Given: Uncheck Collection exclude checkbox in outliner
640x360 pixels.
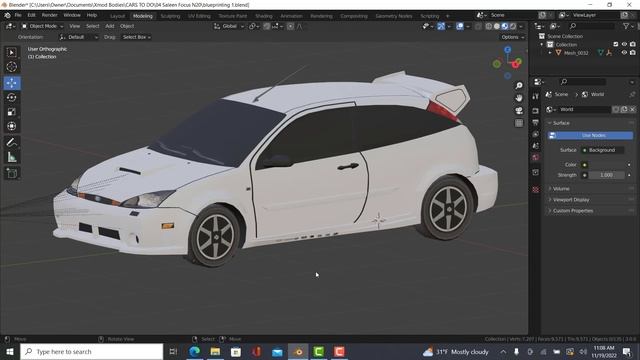Looking at the screenshot, I should (x=616, y=44).
